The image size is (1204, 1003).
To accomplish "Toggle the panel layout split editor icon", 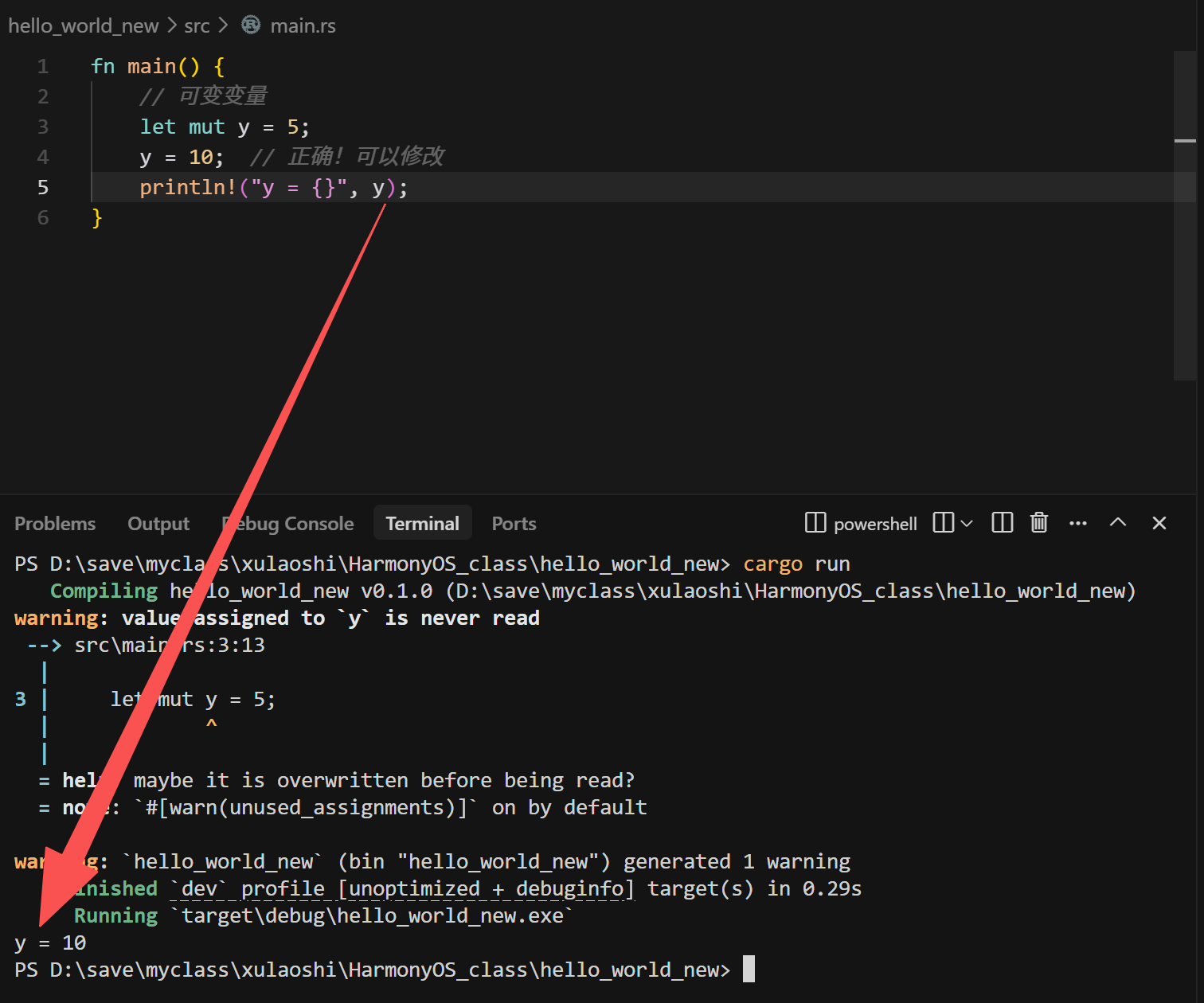I will coord(1002,523).
